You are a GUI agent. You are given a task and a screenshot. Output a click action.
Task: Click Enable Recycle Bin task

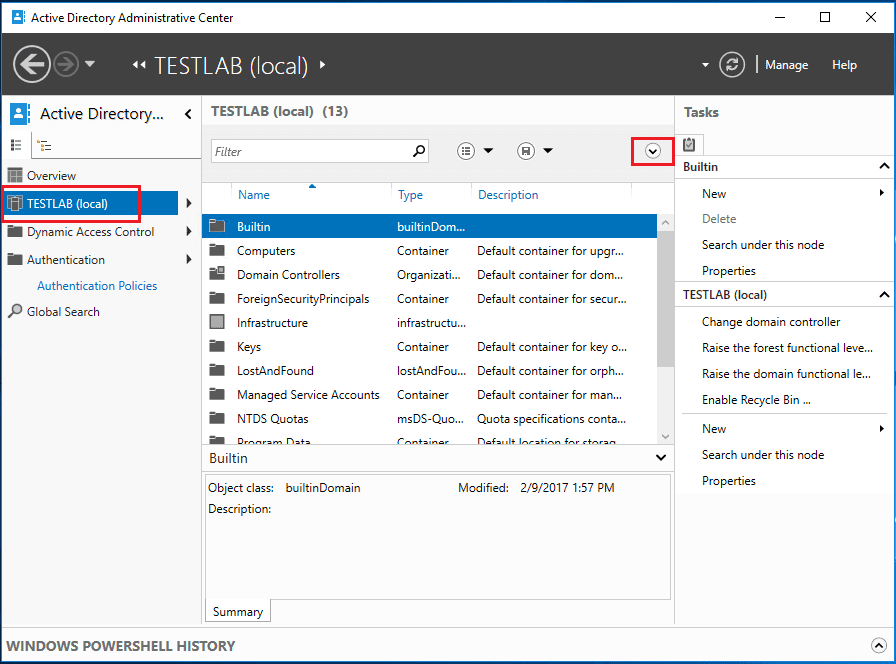[756, 400]
